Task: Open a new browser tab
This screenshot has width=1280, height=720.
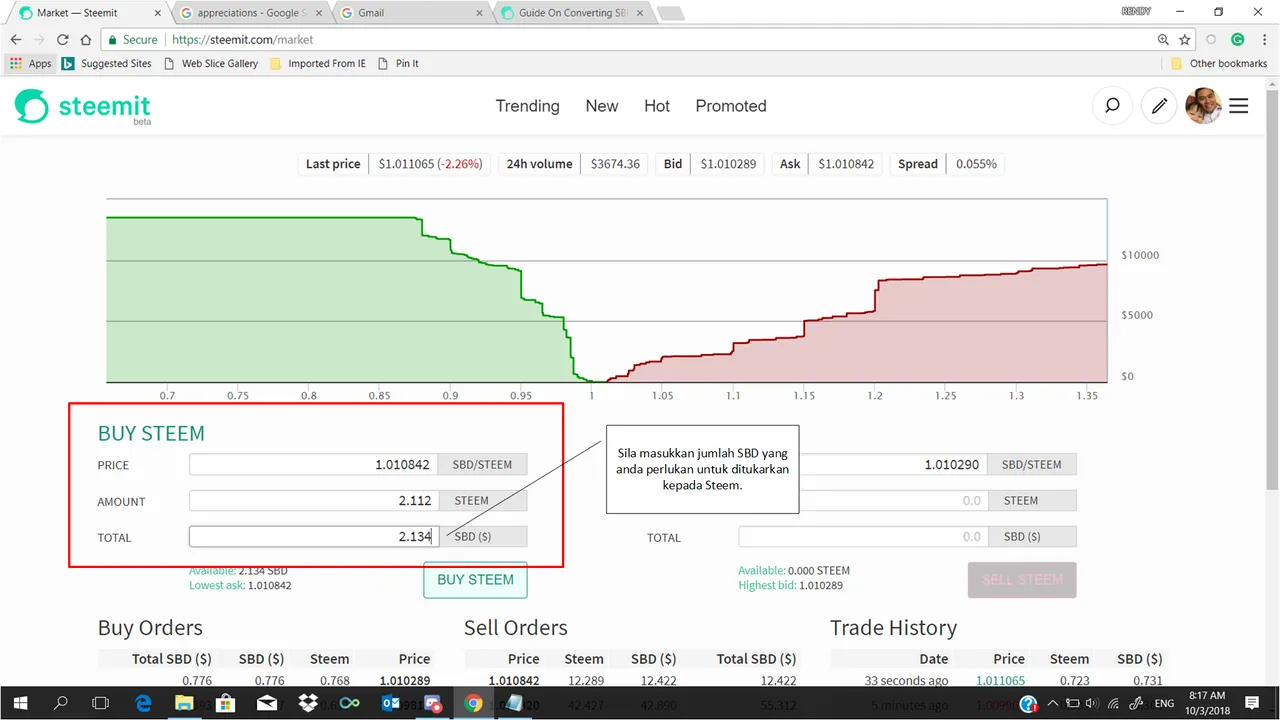Action: 669,14
